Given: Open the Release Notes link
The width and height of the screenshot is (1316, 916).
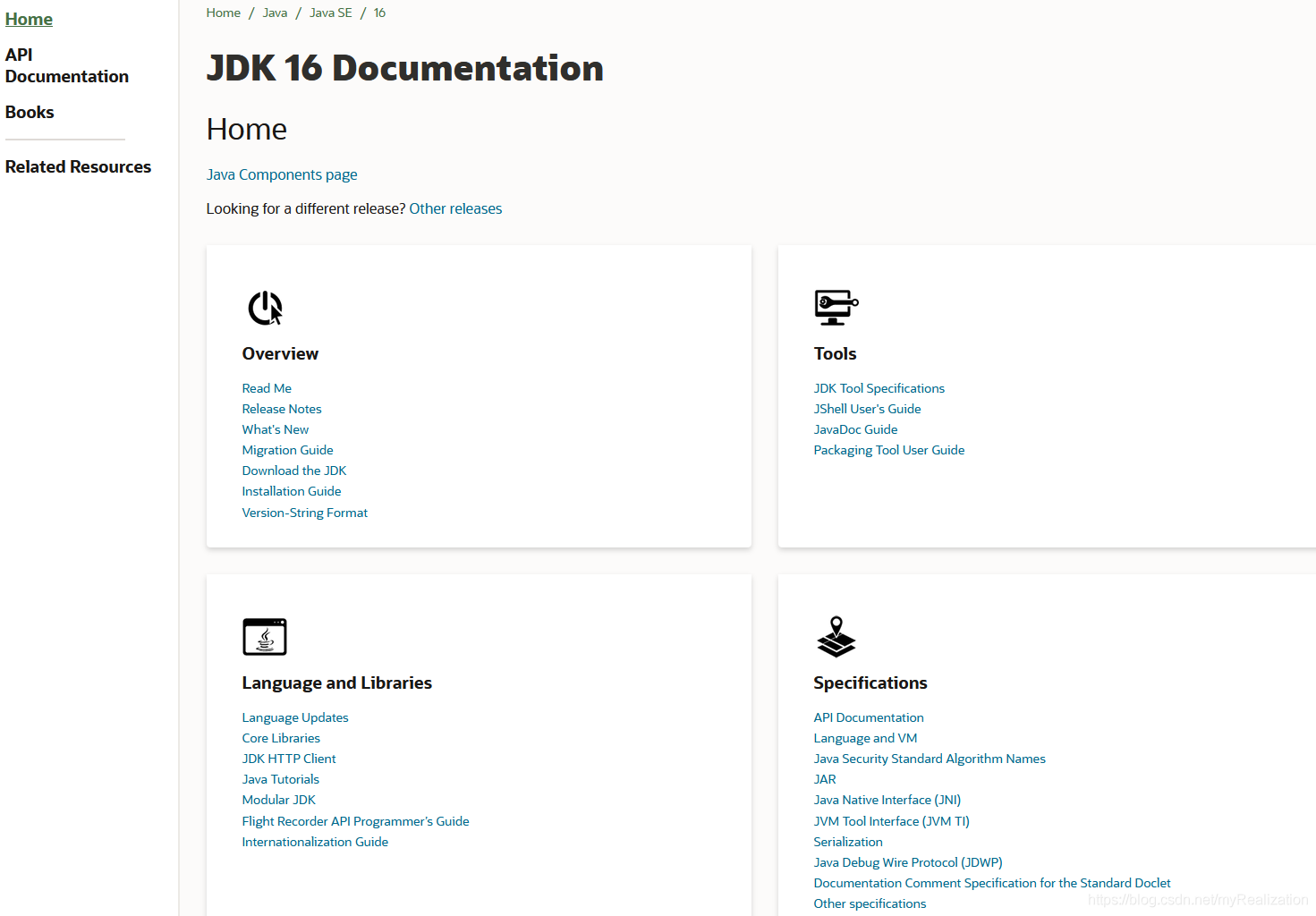Looking at the screenshot, I should click(282, 409).
